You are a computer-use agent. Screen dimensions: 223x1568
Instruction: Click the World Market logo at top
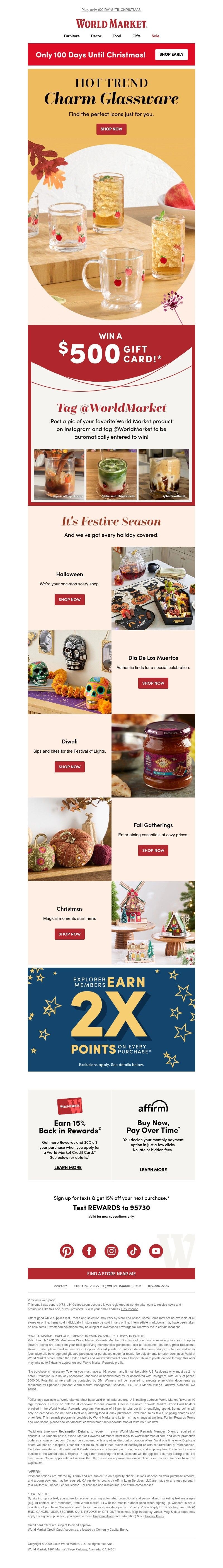tap(111, 24)
